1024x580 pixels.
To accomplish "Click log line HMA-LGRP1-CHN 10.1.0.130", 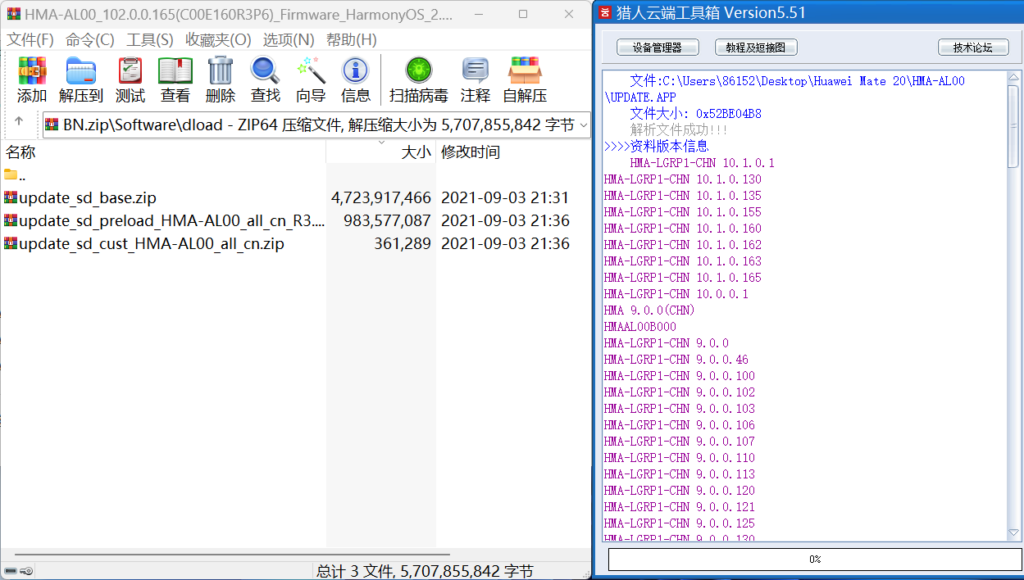I will click(x=682, y=179).
